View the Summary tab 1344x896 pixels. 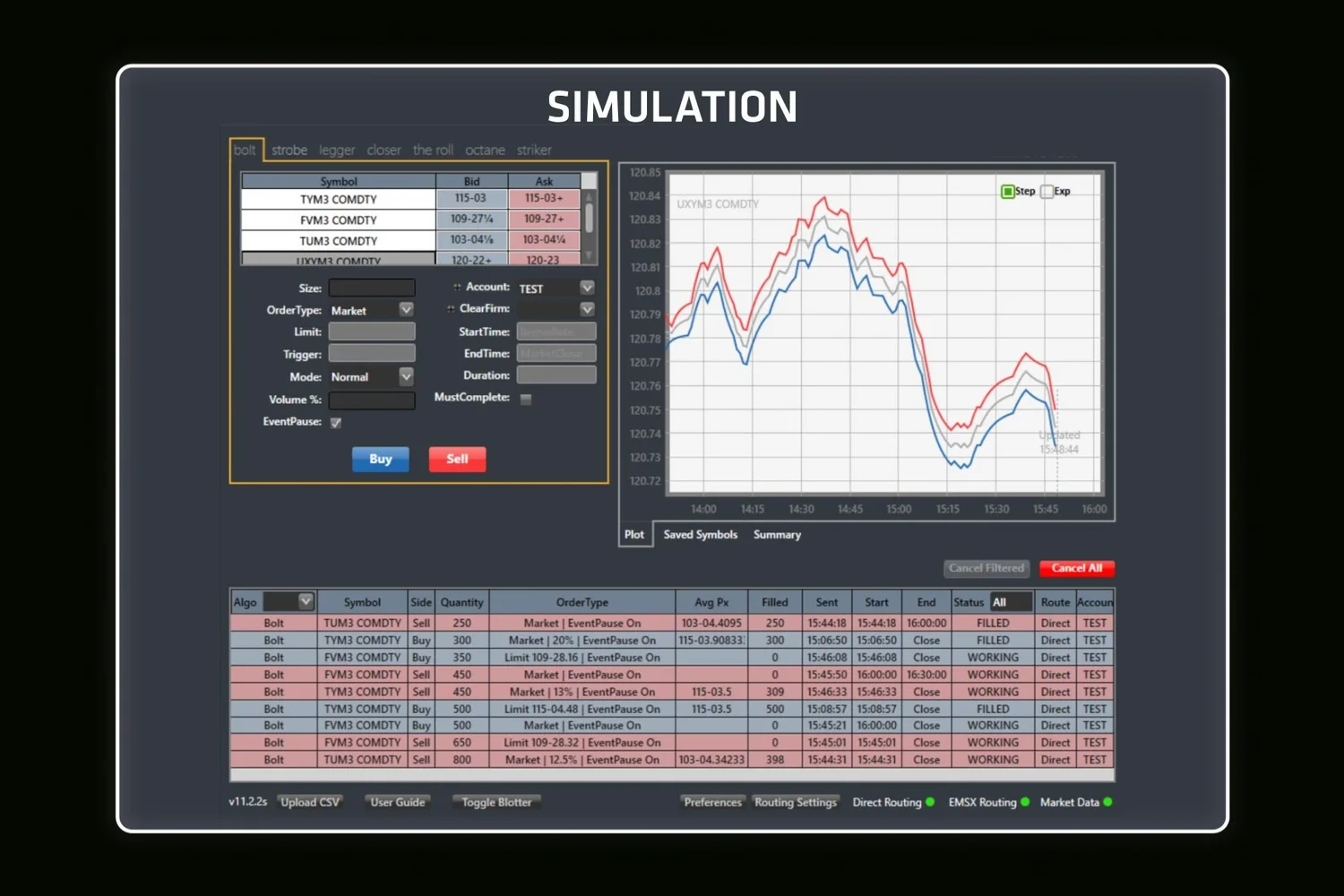pos(776,534)
